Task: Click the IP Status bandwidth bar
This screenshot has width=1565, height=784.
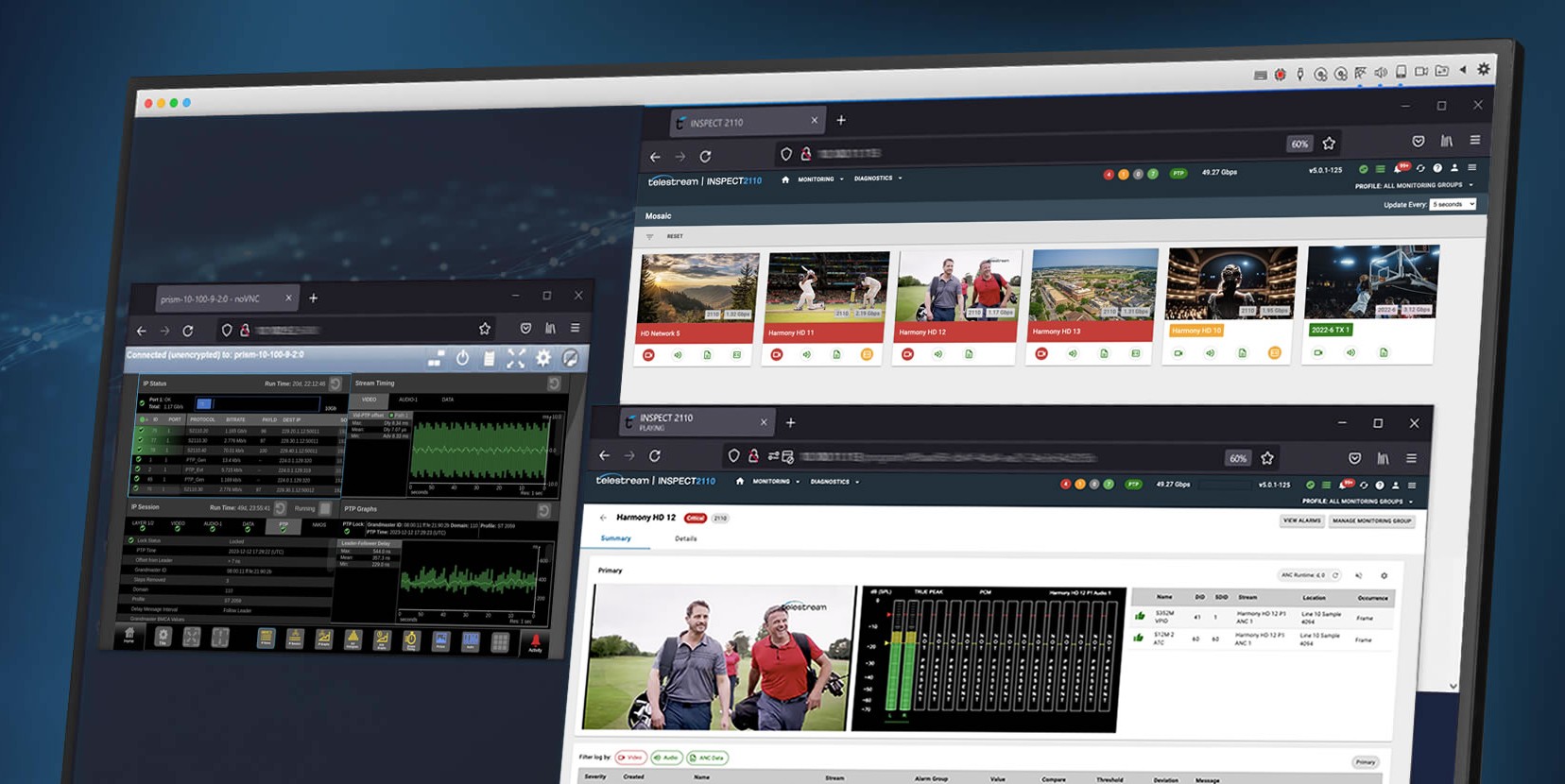Action: coord(259,403)
